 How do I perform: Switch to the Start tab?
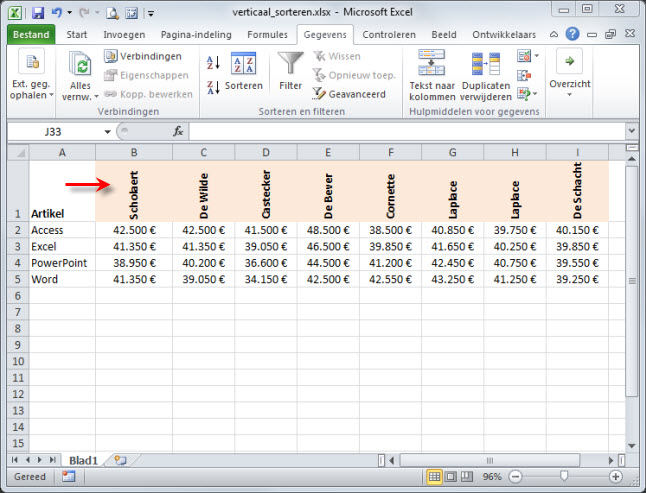tap(77, 35)
